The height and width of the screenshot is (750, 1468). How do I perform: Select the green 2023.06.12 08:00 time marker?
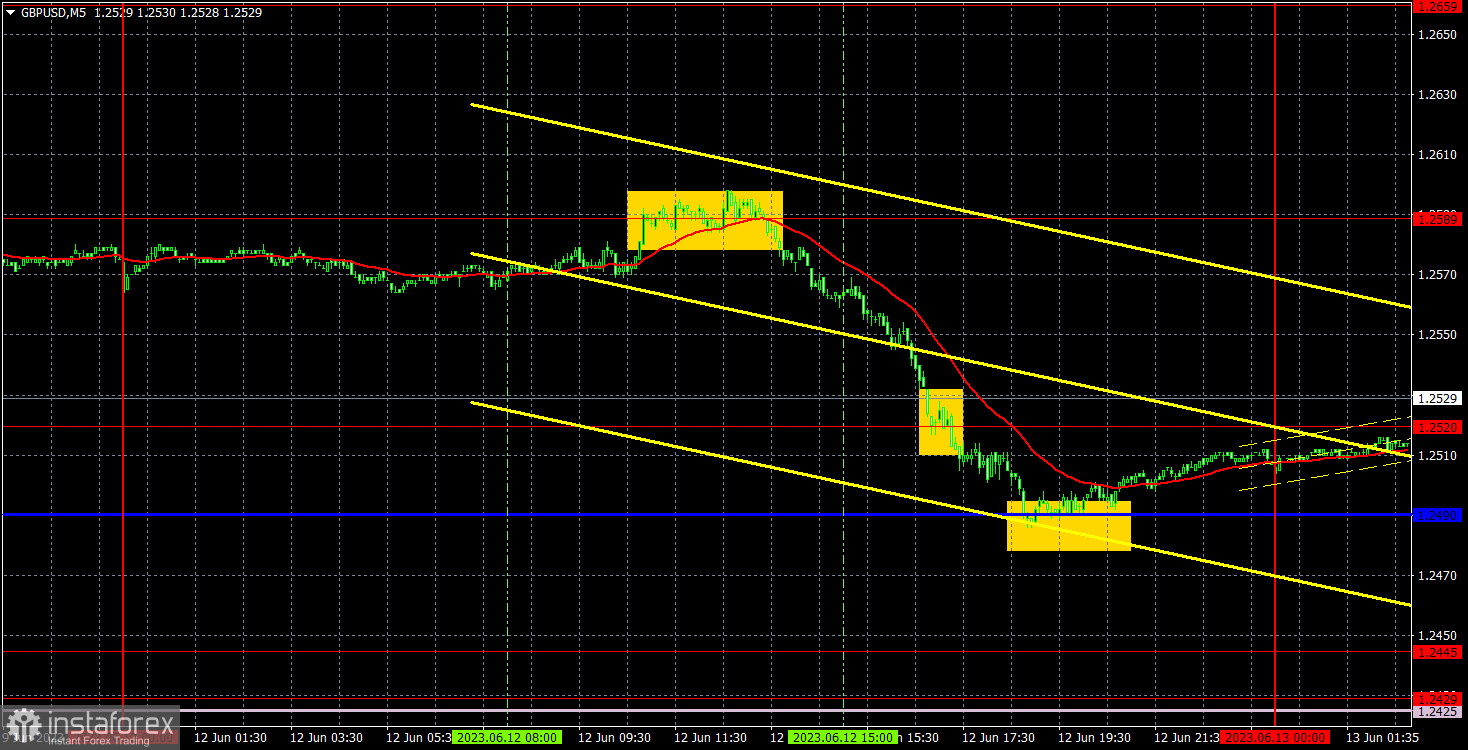(x=507, y=737)
